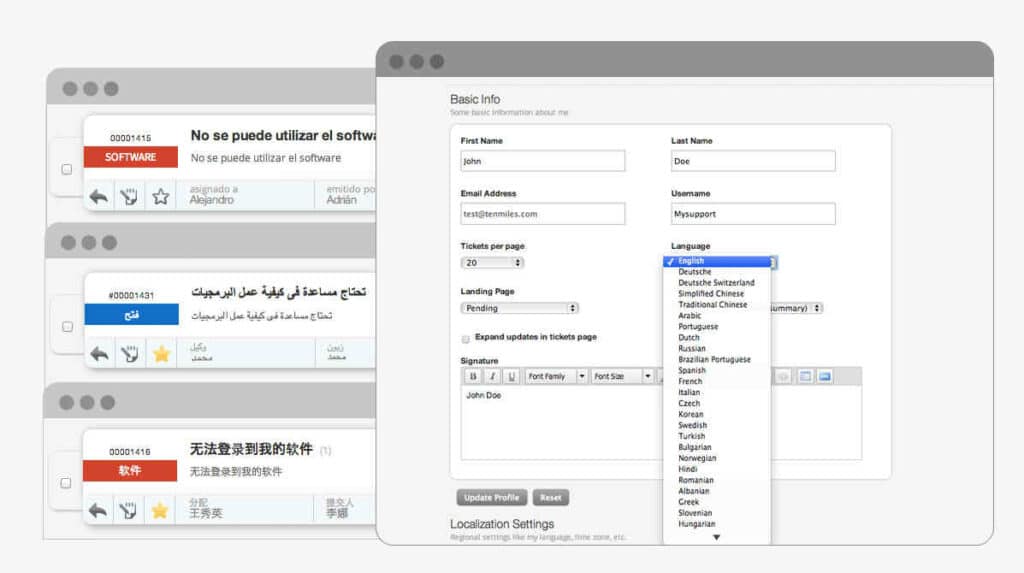This screenshot has width=1024, height=573.
Task: Select Hungarian language
Action: pos(717,524)
